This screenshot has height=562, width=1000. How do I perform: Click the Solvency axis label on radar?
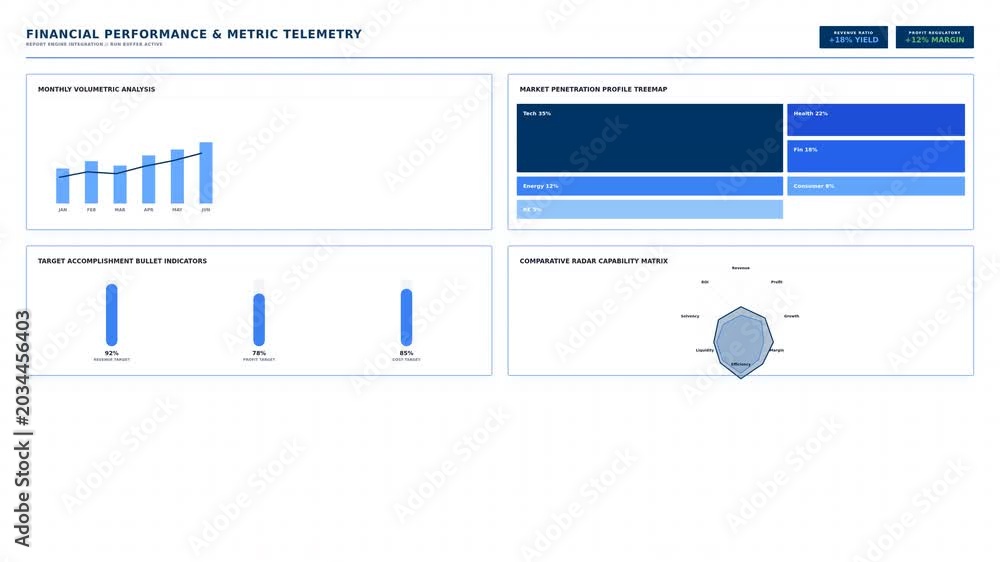click(x=690, y=316)
